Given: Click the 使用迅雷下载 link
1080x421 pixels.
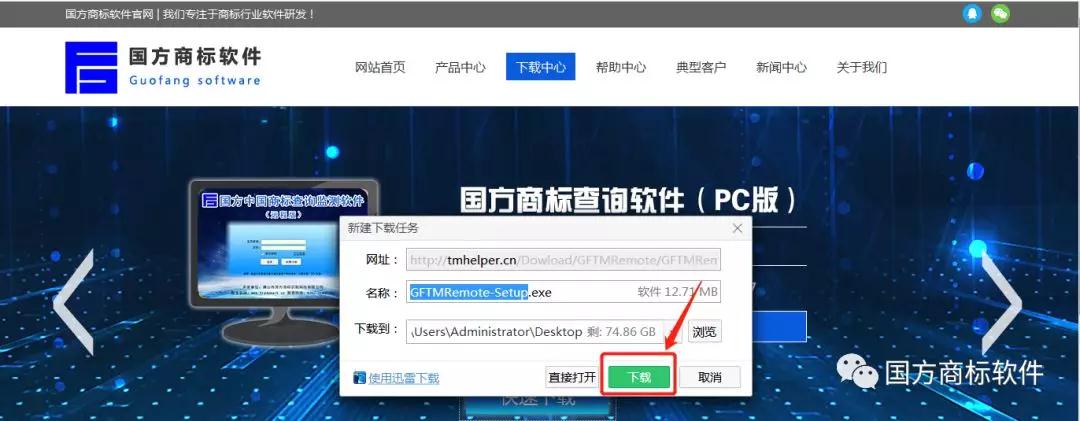Looking at the screenshot, I should coord(404,378).
